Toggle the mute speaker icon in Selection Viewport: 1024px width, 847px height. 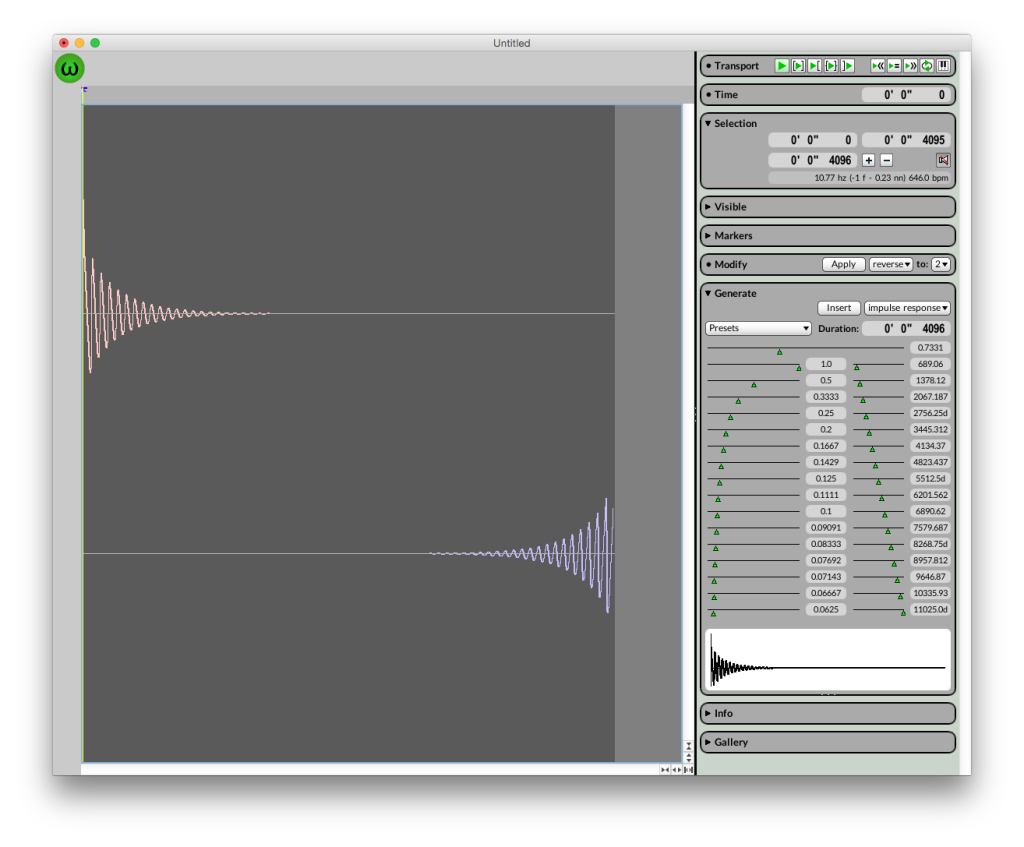click(942, 160)
